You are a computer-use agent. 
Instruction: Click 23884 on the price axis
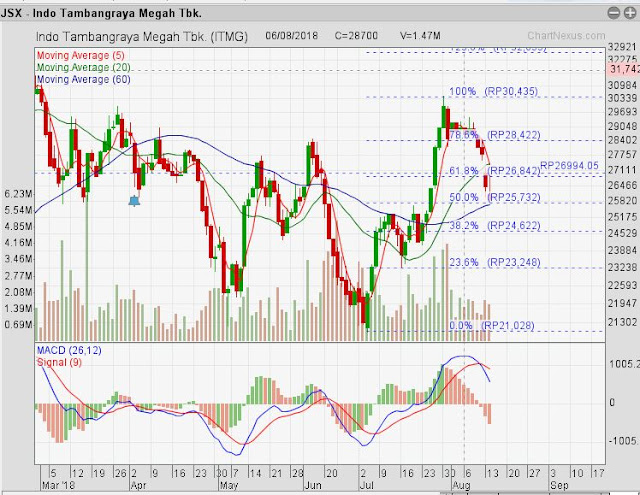point(622,250)
